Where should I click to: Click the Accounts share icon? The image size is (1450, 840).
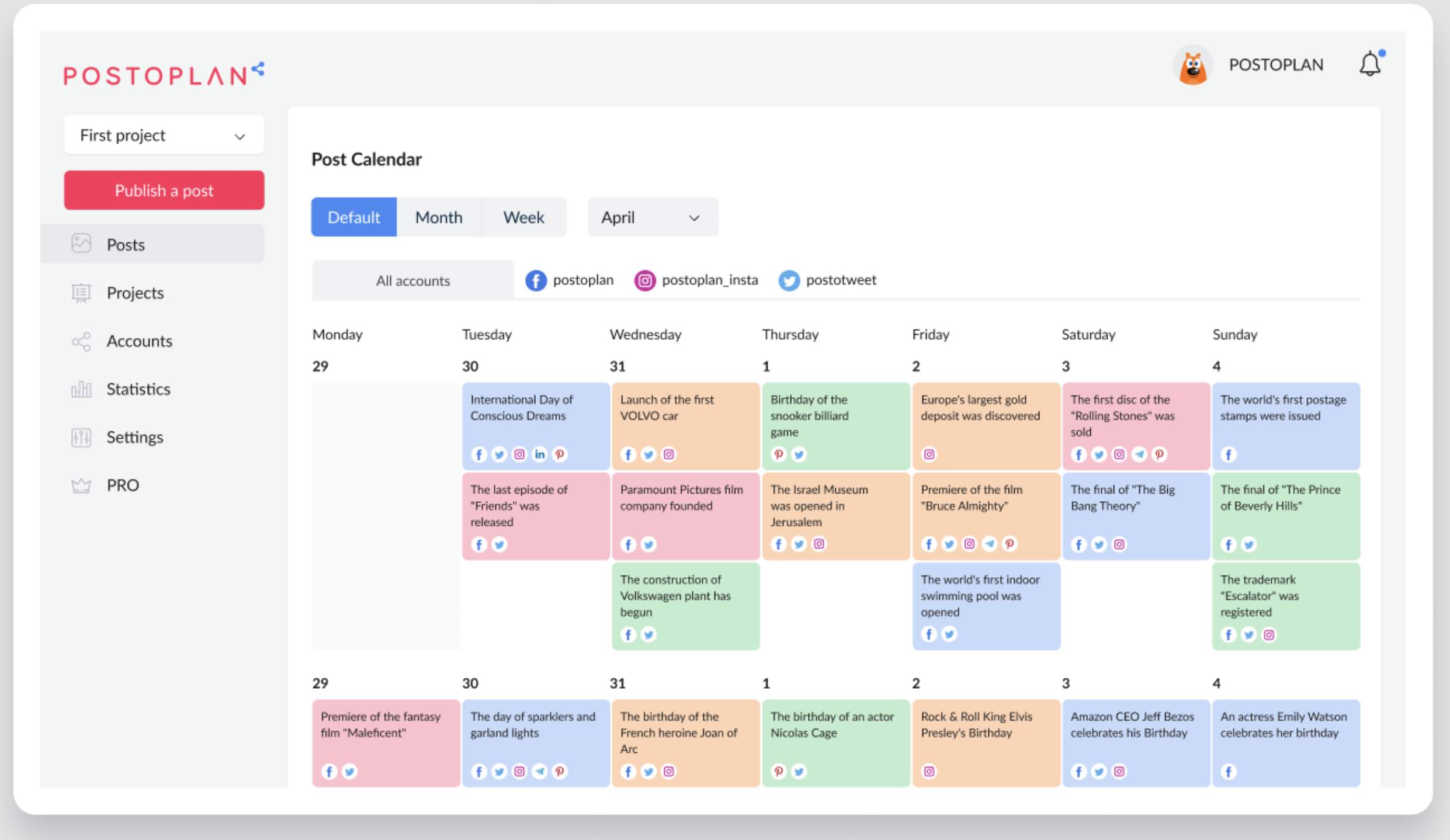click(81, 341)
